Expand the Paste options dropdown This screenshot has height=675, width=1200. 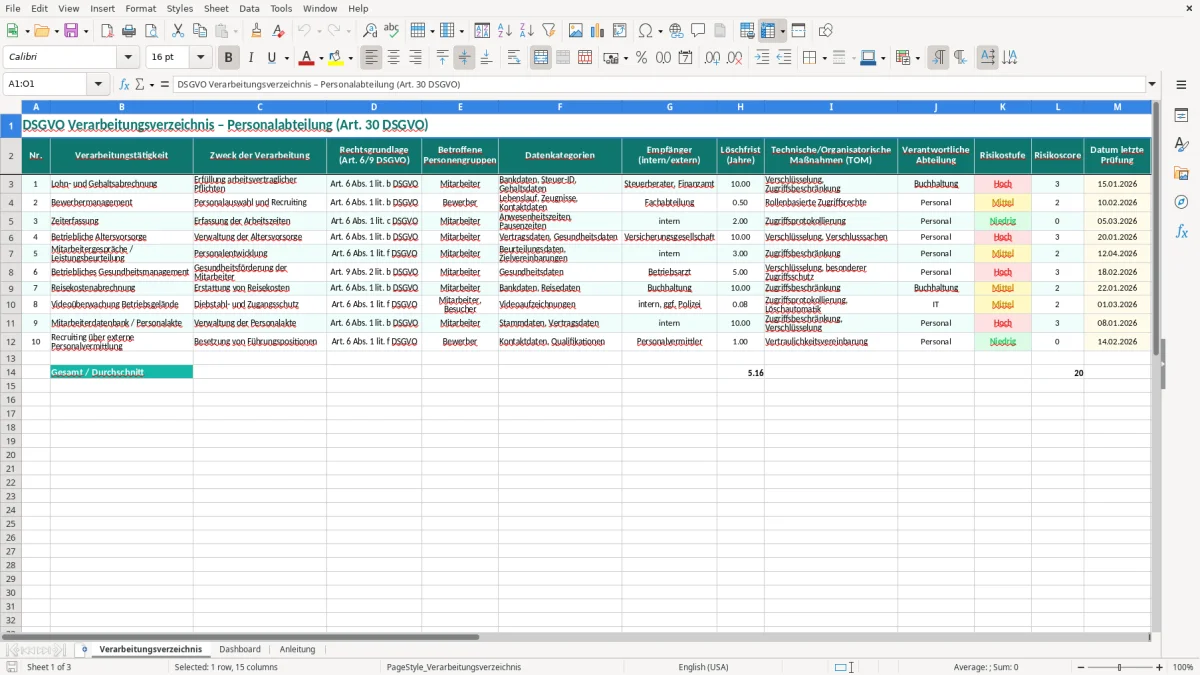pyautogui.click(x=236, y=31)
